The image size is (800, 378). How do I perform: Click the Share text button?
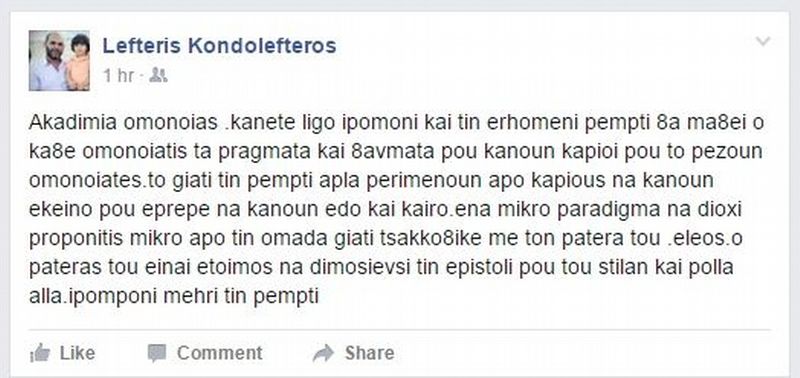point(369,352)
